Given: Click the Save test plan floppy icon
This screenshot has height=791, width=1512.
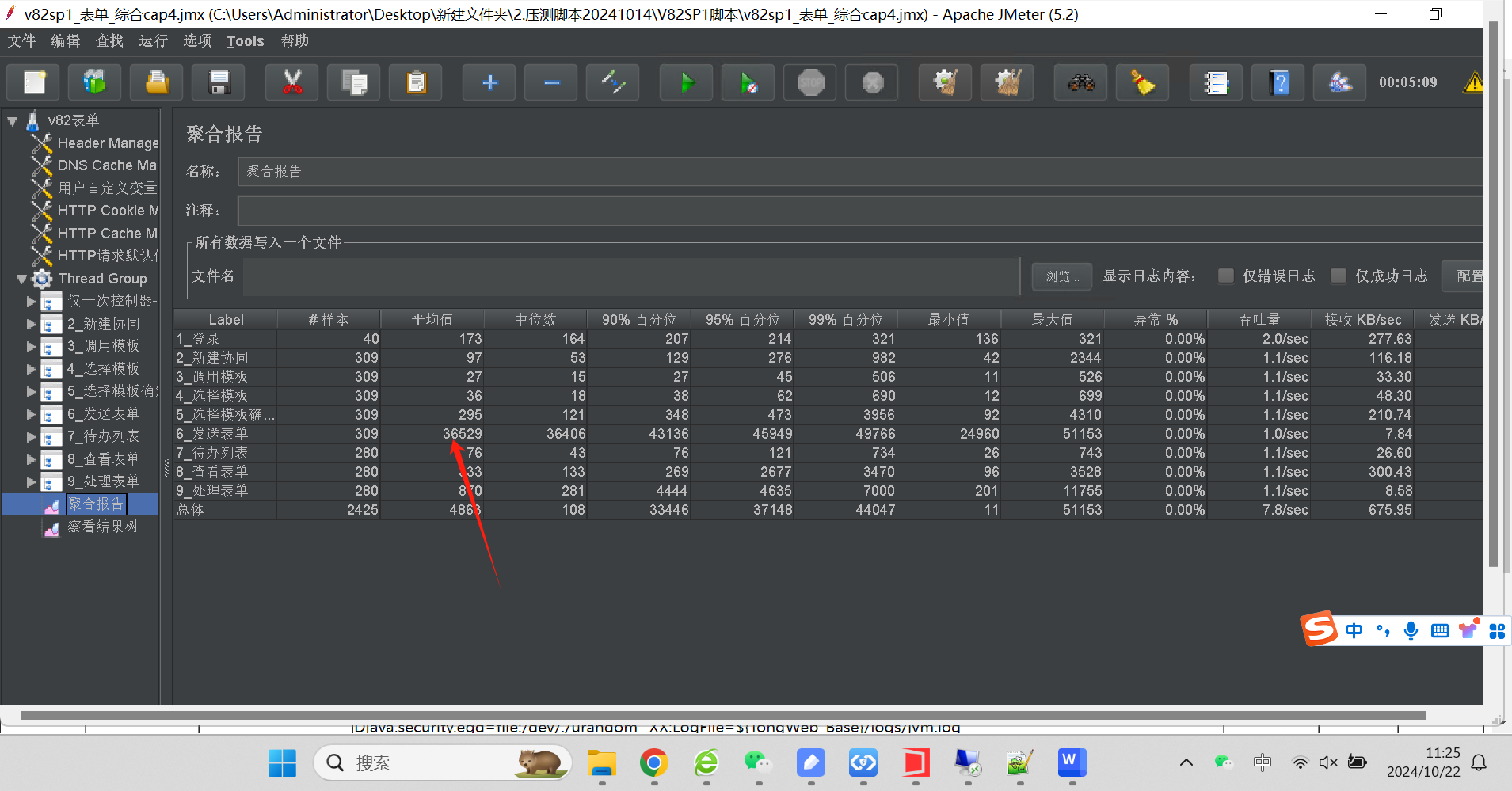Looking at the screenshot, I should (219, 82).
